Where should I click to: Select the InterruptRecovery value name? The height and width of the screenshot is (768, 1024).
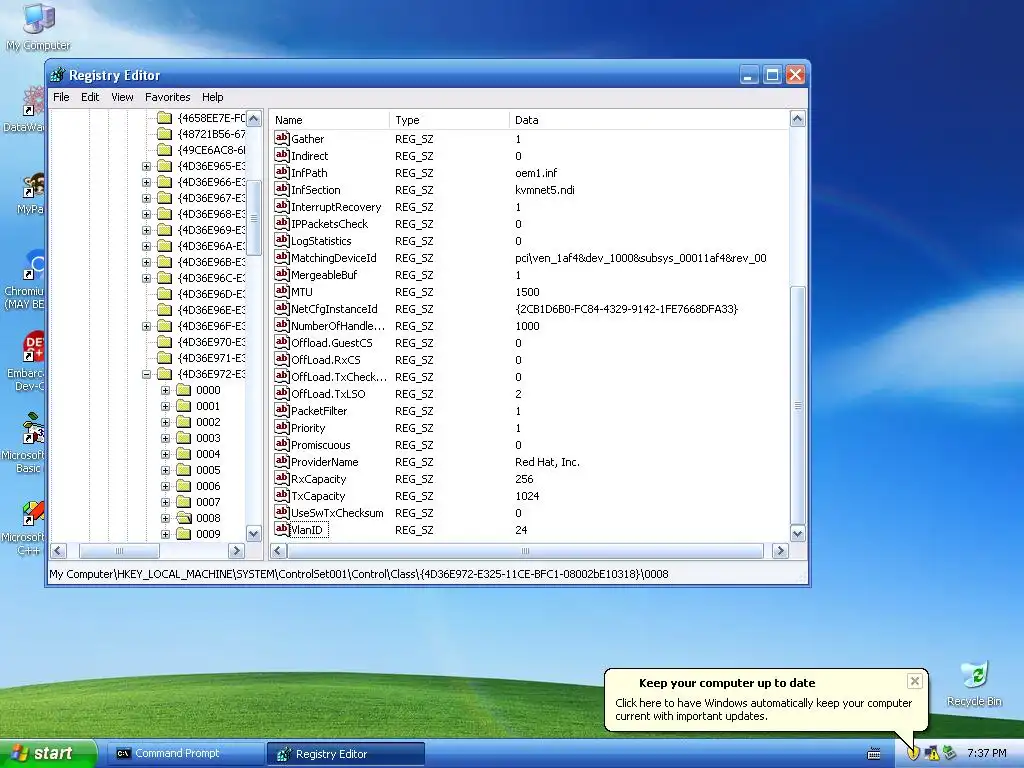[x=336, y=206]
